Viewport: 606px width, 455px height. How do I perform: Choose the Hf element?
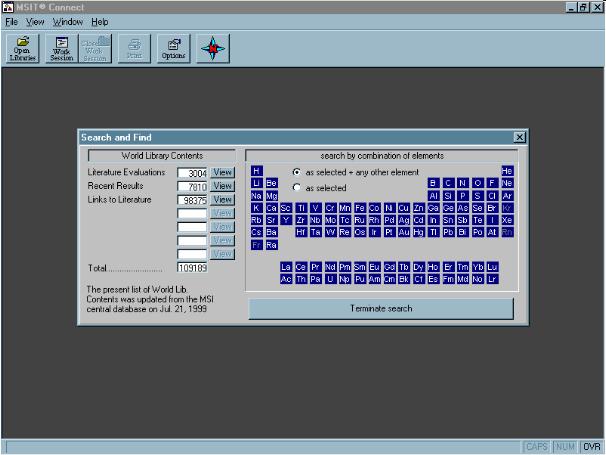[x=301, y=232]
